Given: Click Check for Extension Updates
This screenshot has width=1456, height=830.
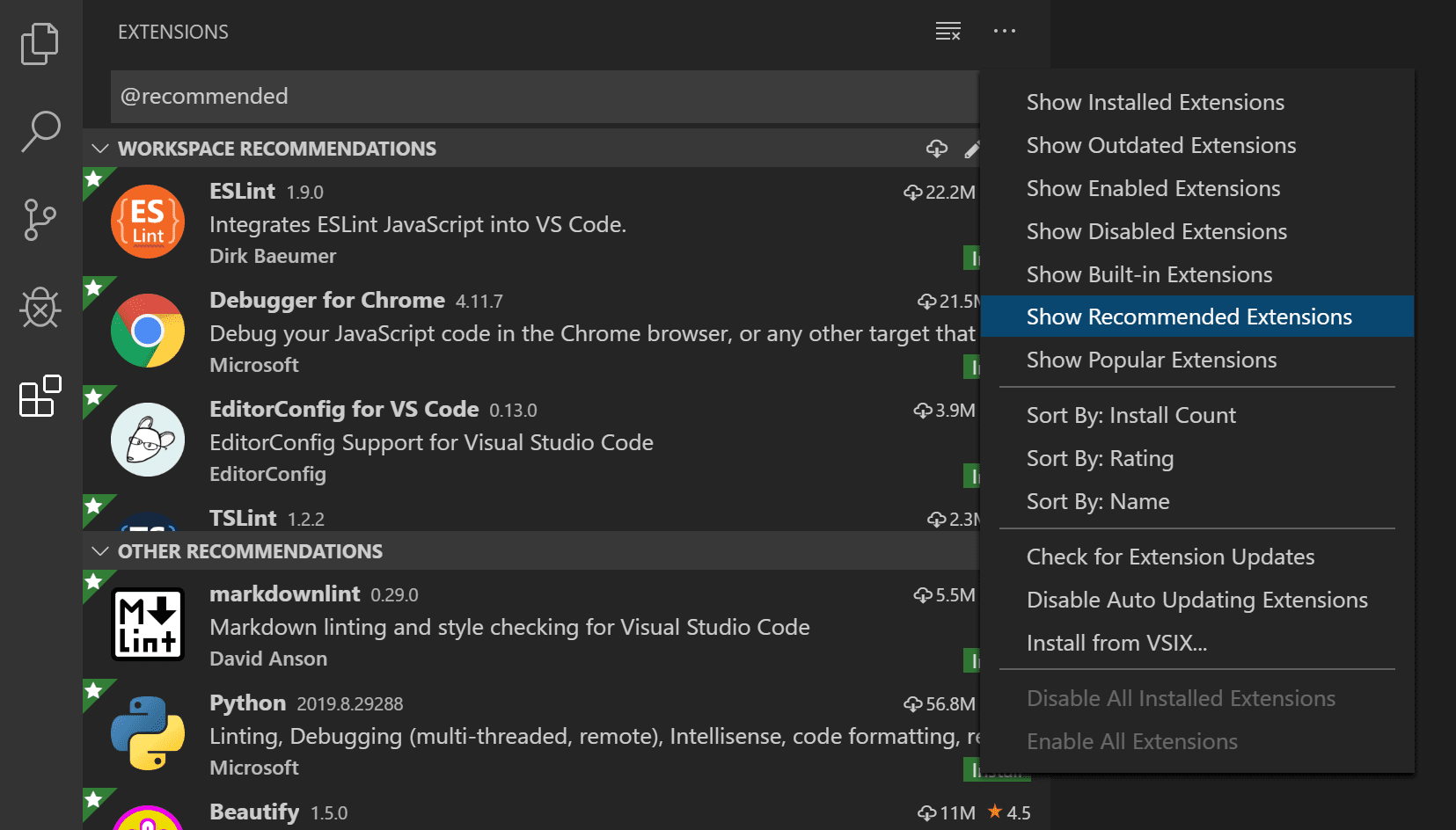Looking at the screenshot, I should (x=1170, y=557).
